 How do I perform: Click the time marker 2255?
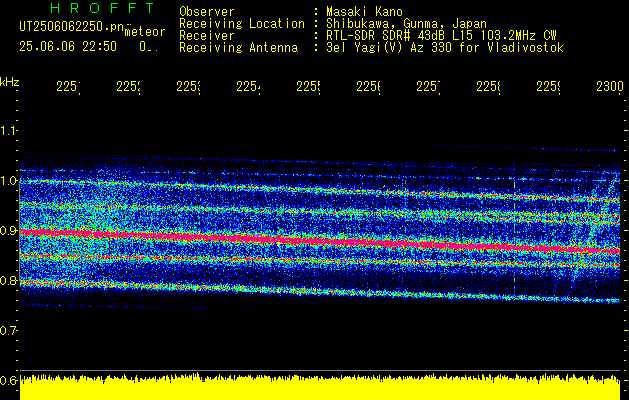(x=308, y=87)
